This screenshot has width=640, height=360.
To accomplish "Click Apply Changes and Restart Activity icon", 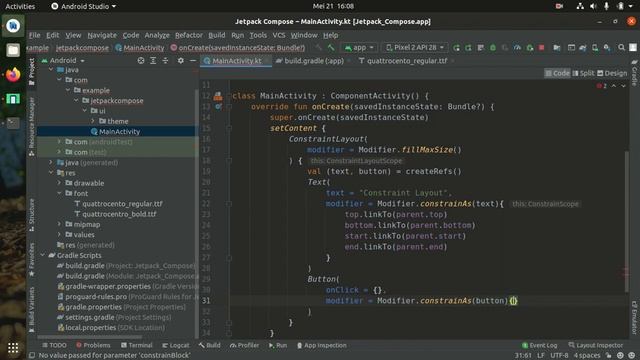I will [469, 48].
